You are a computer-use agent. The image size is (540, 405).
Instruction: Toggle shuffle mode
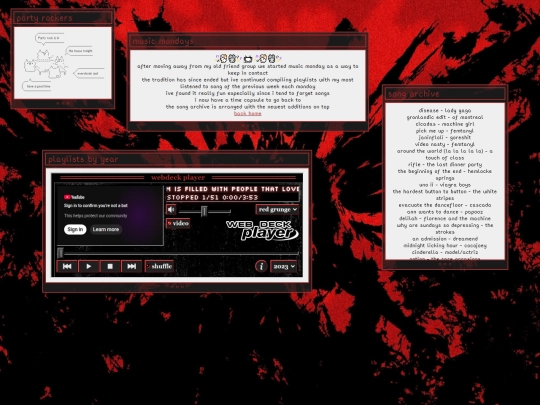click(159, 266)
